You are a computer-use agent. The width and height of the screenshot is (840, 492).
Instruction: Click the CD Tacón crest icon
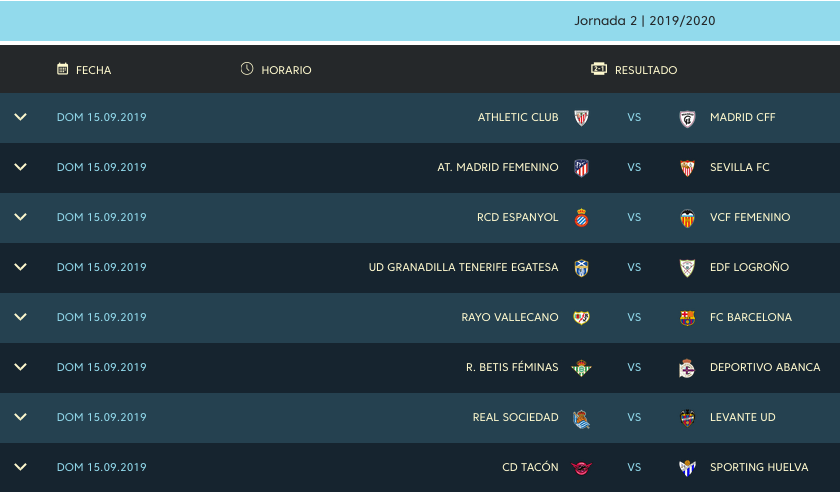coord(581,468)
